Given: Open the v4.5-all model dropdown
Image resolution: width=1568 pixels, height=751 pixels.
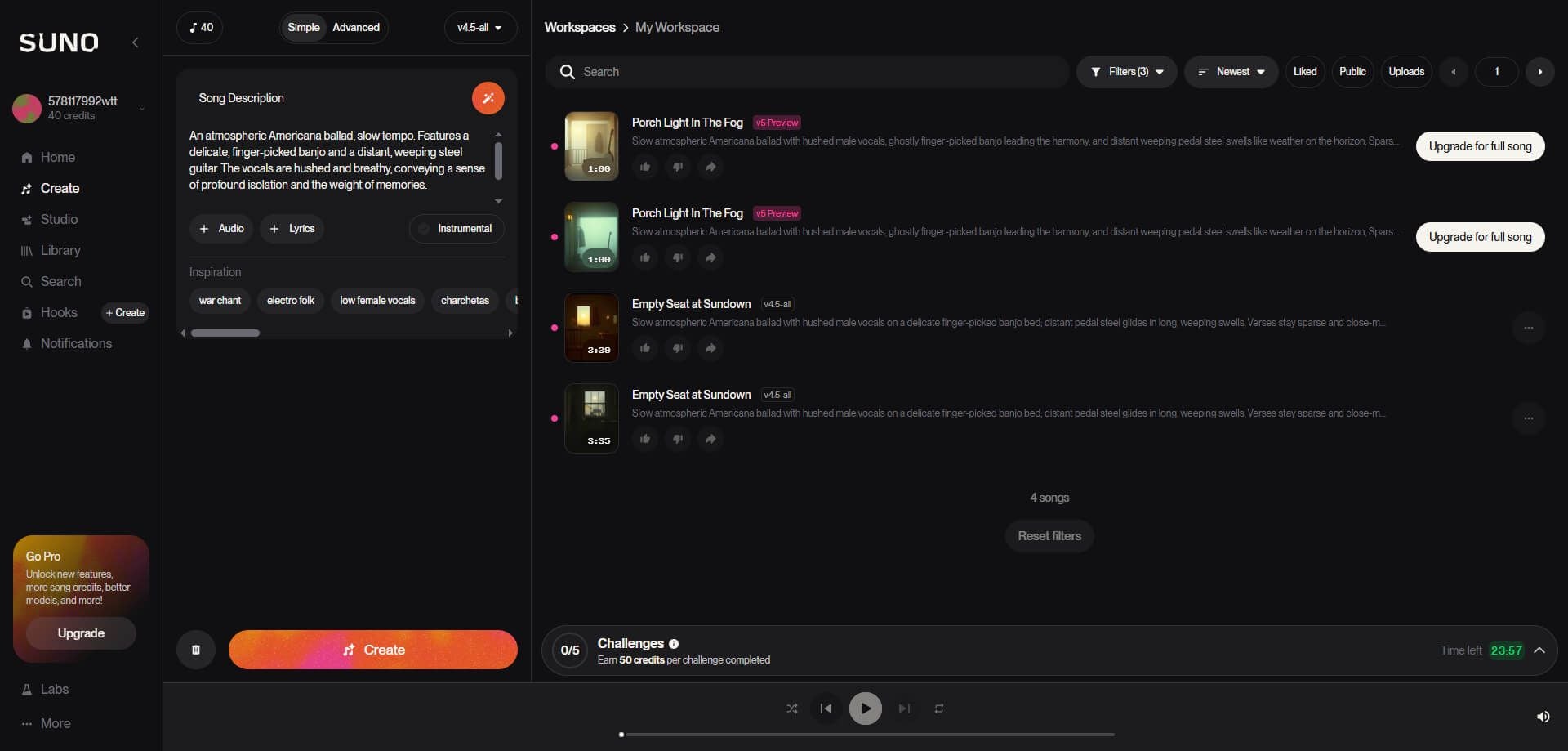Looking at the screenshot, I should click(480, 27).
